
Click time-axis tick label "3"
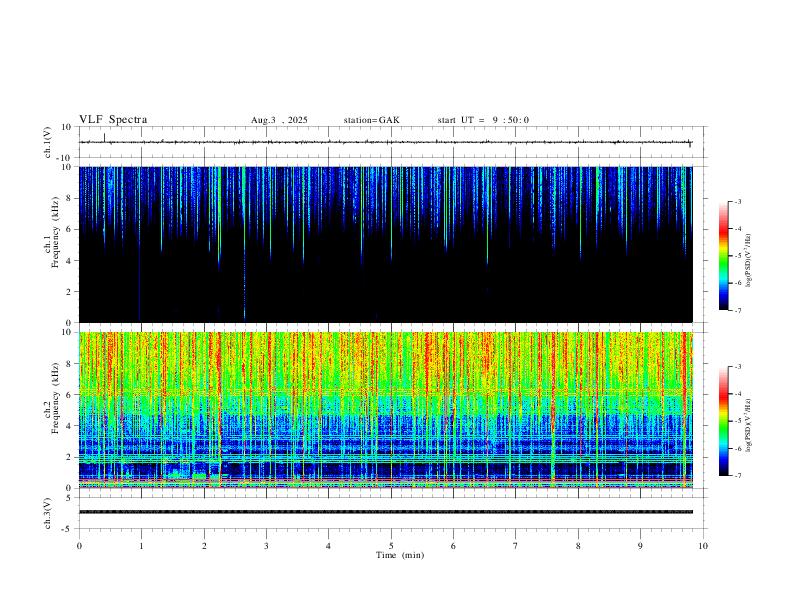(x=266, y=546)
